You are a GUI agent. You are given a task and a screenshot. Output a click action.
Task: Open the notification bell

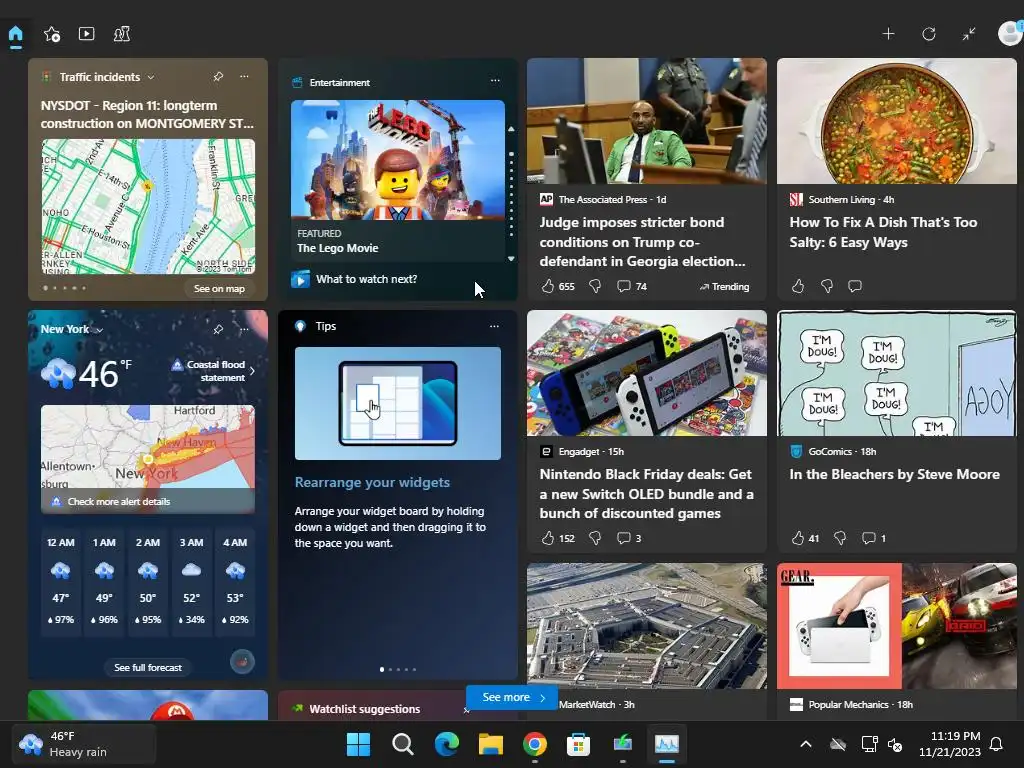[997, 744]
